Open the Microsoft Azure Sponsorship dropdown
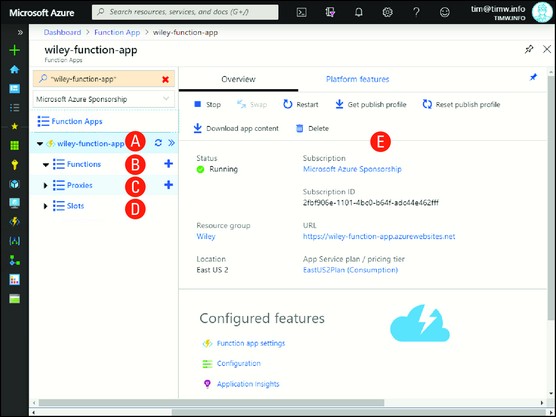Image resolution: width=556 pixels, height=417 pixels. pos(104,99)
